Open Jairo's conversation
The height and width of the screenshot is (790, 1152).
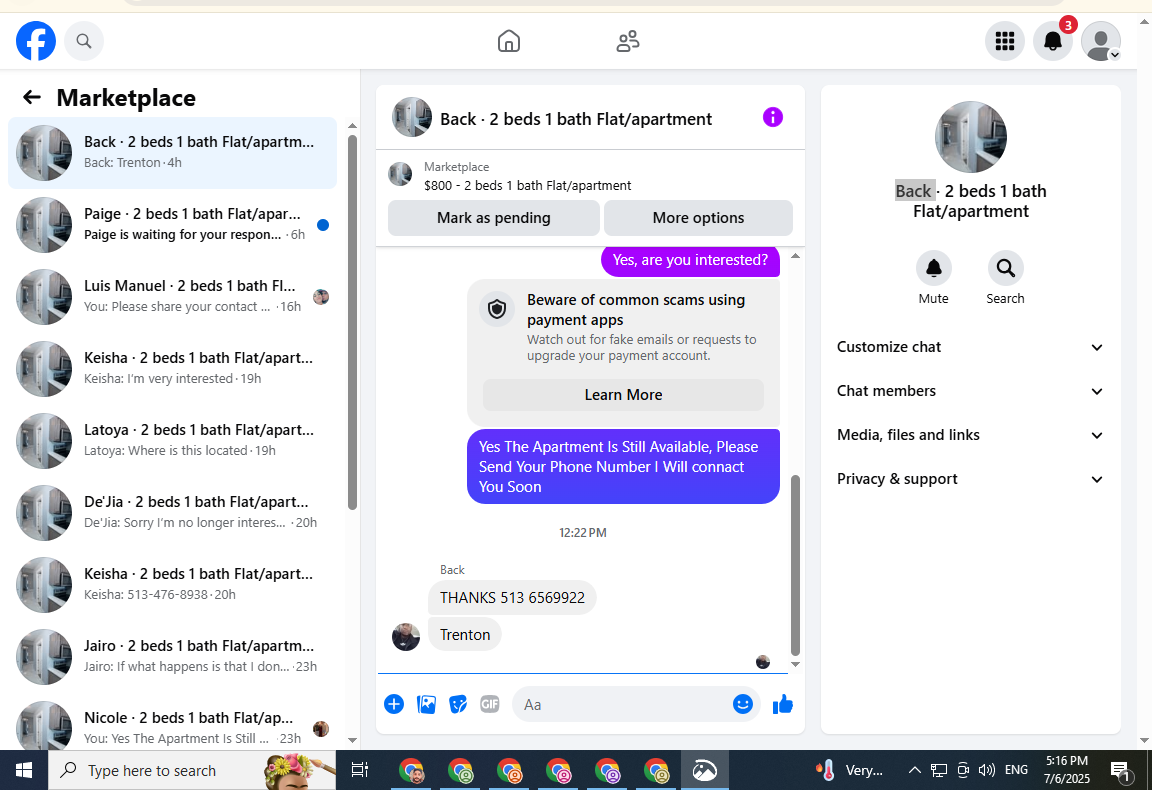coord(173,657)
